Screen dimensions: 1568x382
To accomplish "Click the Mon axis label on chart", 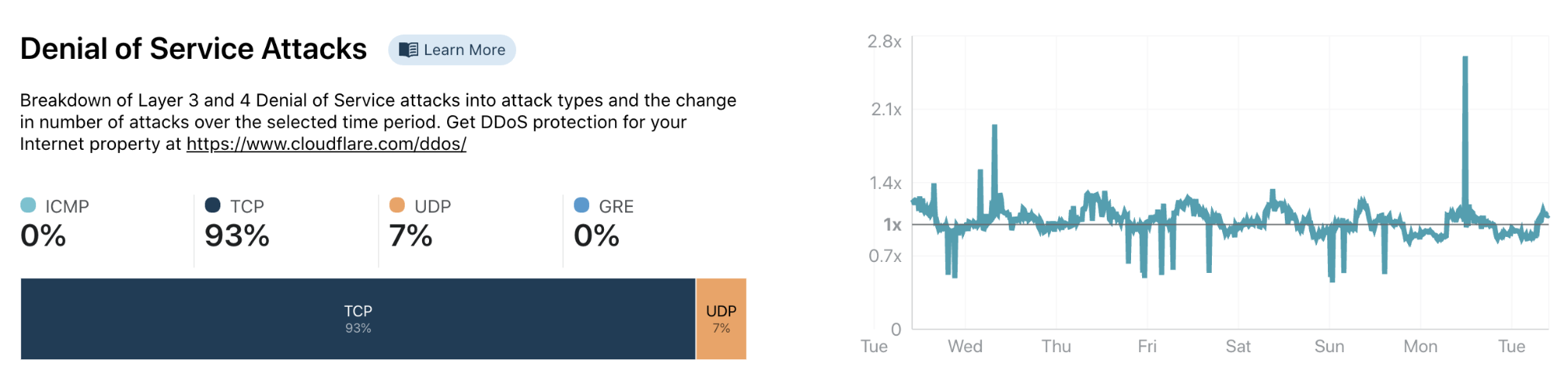I will pos(1421,347).
